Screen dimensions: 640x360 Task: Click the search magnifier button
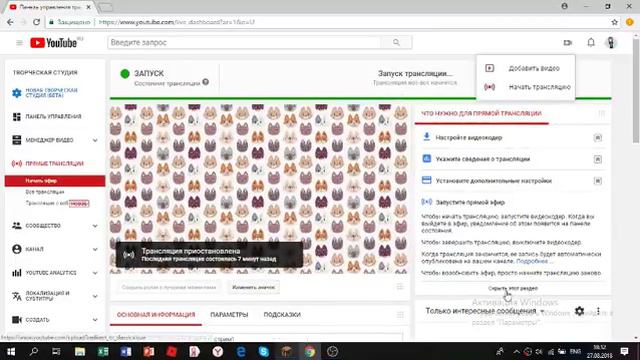tap(396, 42)
